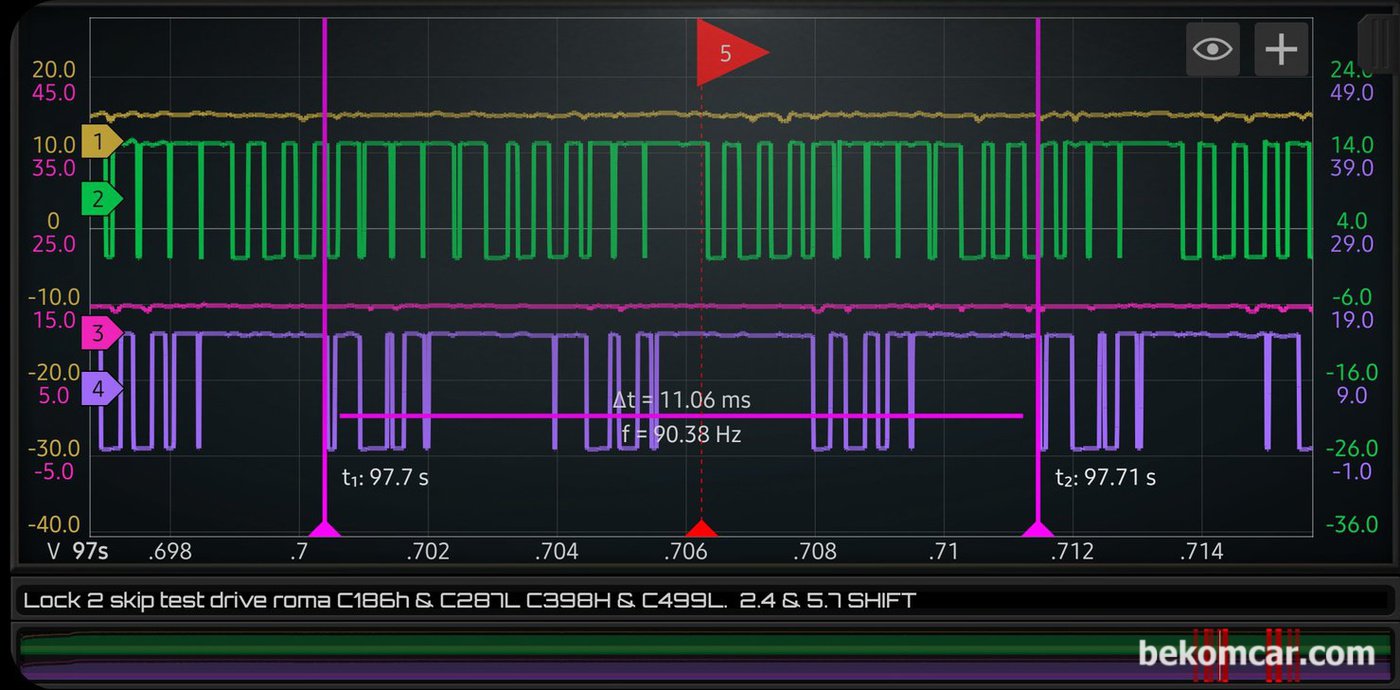Toggle visibility with the eye icon
Screen dimensions: 1400x690
[x=1212, y=49]
